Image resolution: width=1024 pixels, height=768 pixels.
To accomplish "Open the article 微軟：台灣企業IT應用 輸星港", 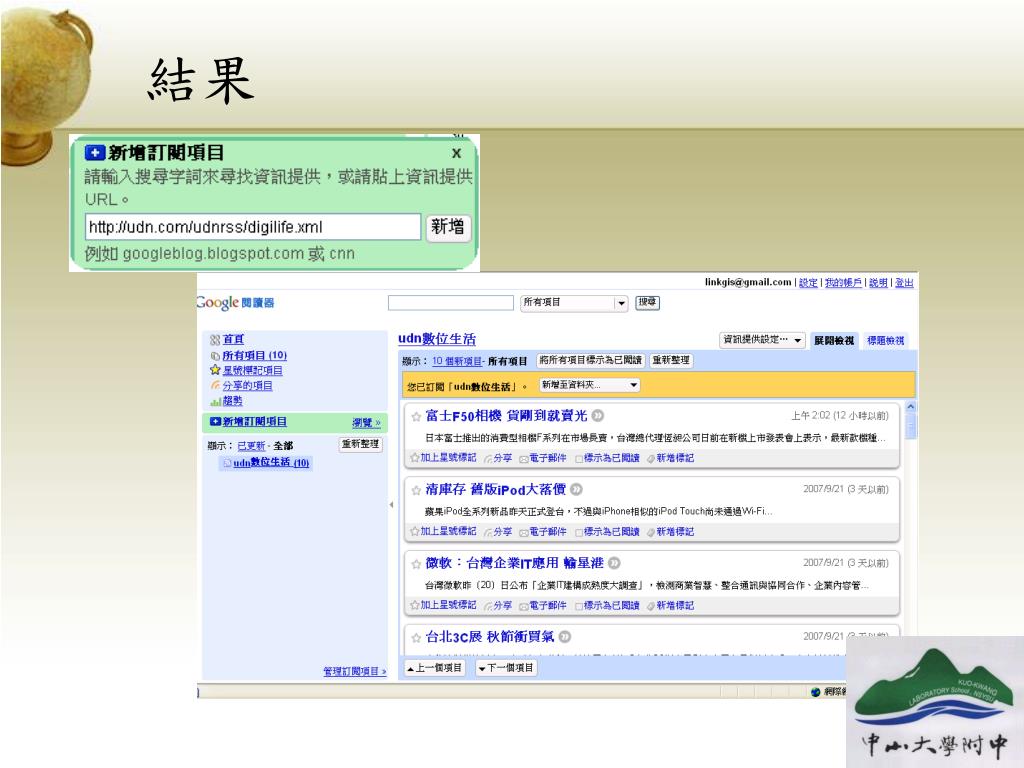I will point(515,564).
